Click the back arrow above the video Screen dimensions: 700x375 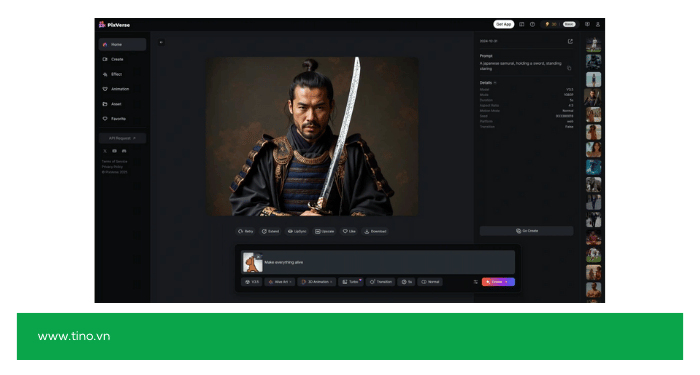pos(161,42)
